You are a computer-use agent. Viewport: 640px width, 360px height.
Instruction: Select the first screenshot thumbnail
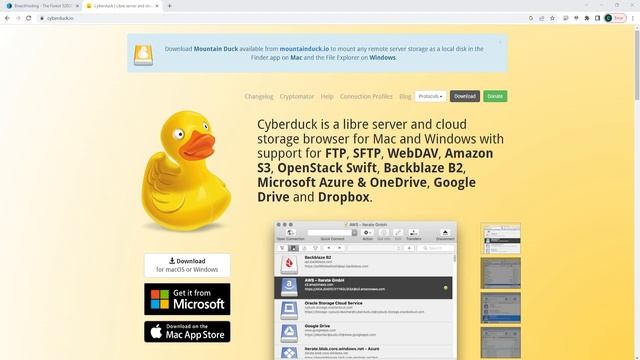coord(500,238)
